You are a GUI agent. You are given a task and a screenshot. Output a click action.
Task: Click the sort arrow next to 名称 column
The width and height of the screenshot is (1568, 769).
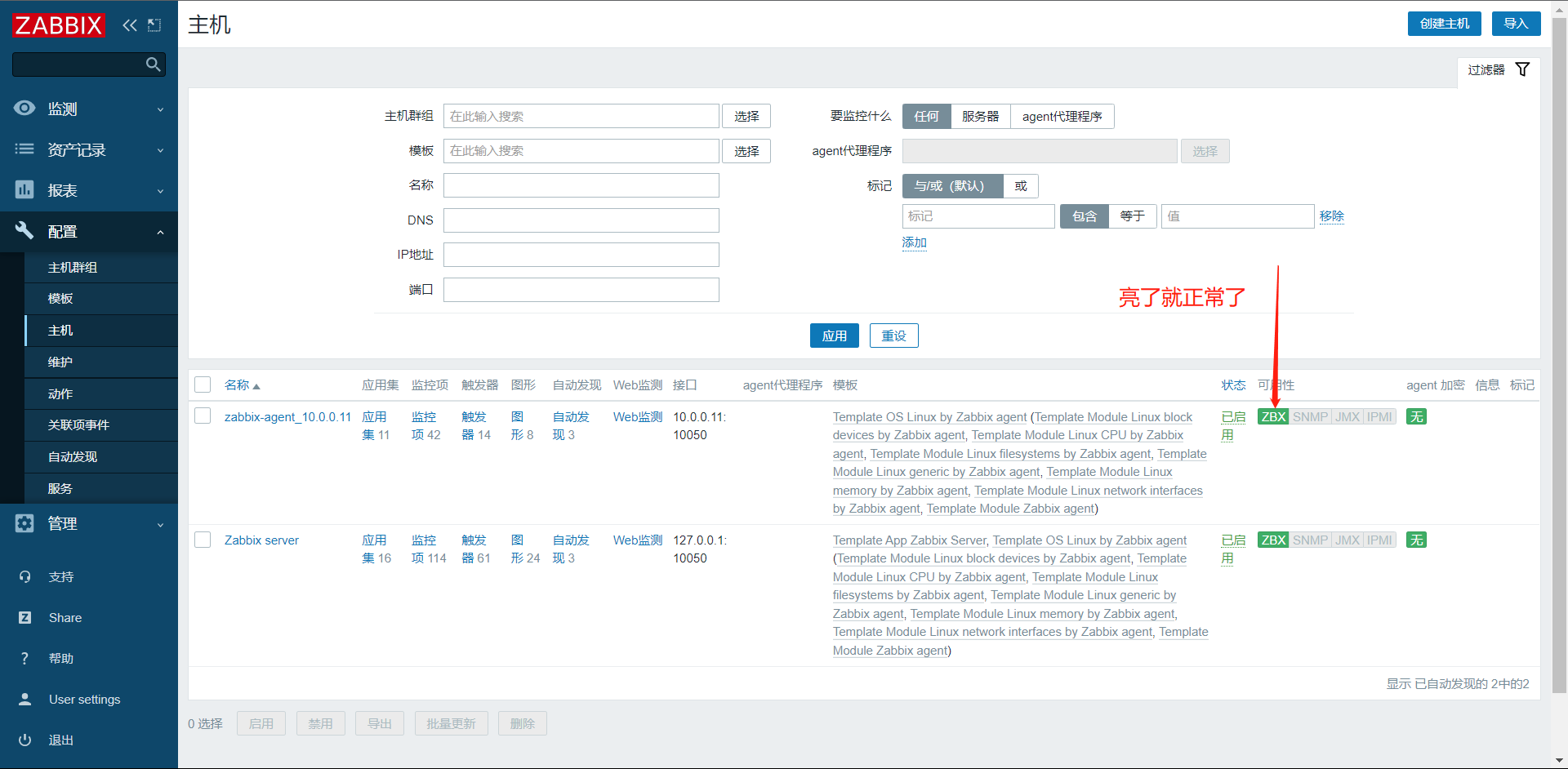pos(256,386)
